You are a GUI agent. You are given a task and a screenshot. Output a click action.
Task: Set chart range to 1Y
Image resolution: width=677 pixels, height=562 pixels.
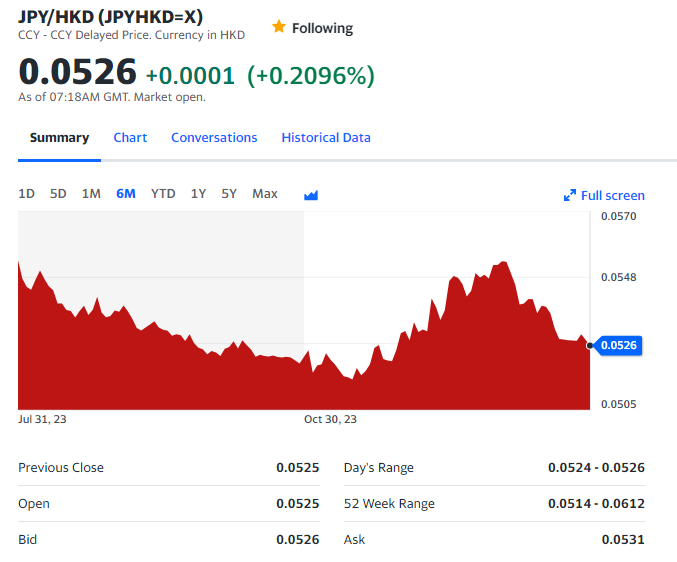(x=198, y=194)
